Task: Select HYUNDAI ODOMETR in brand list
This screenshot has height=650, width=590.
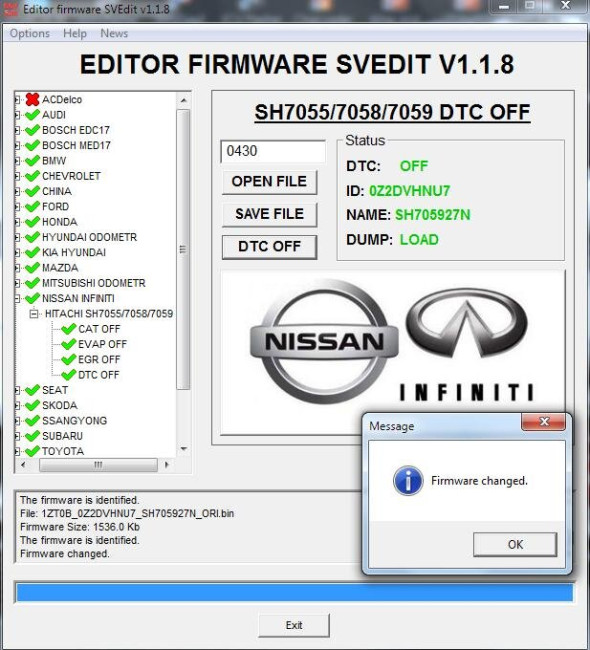Action: 90,237
